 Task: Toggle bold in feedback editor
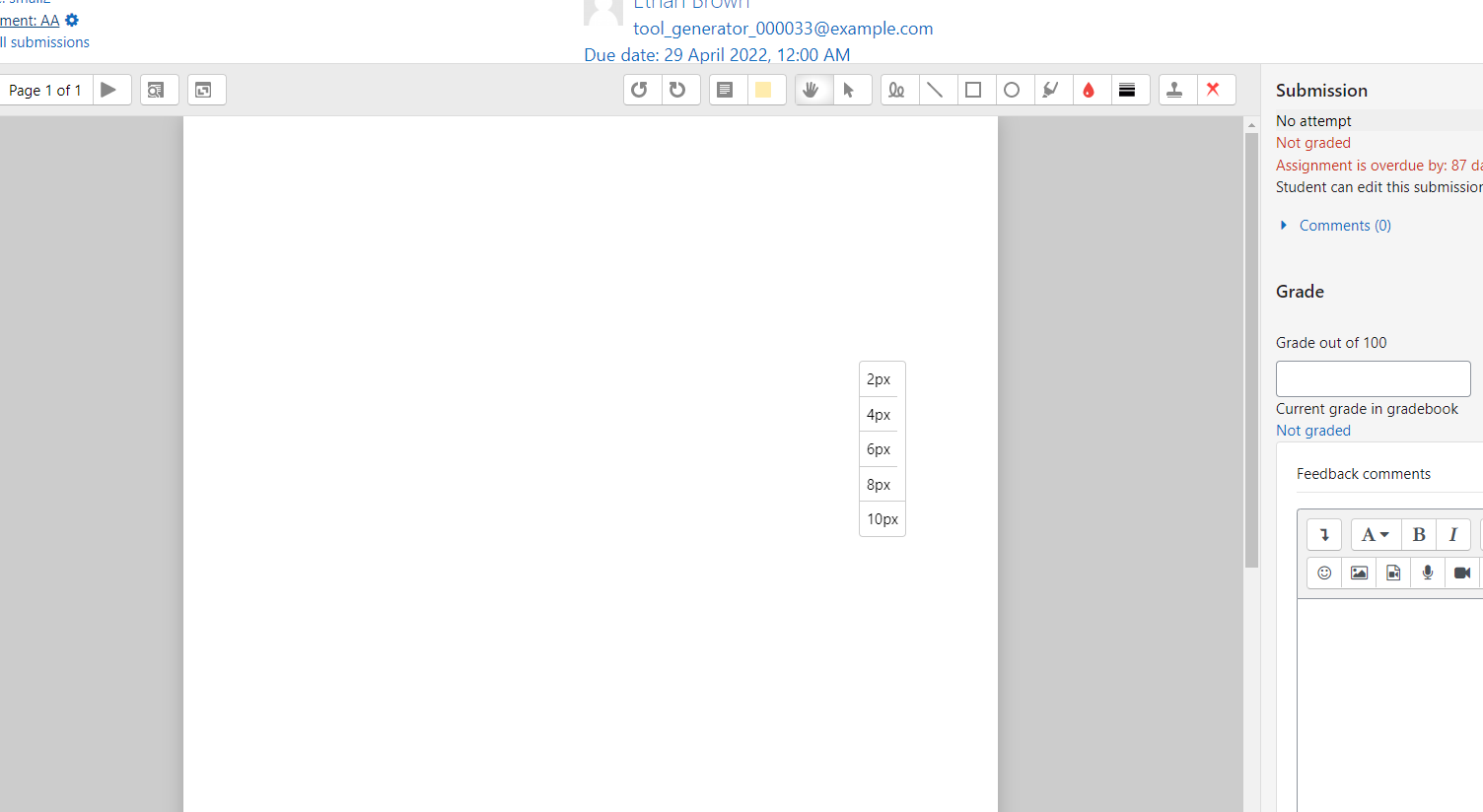tap(1419, 534)
